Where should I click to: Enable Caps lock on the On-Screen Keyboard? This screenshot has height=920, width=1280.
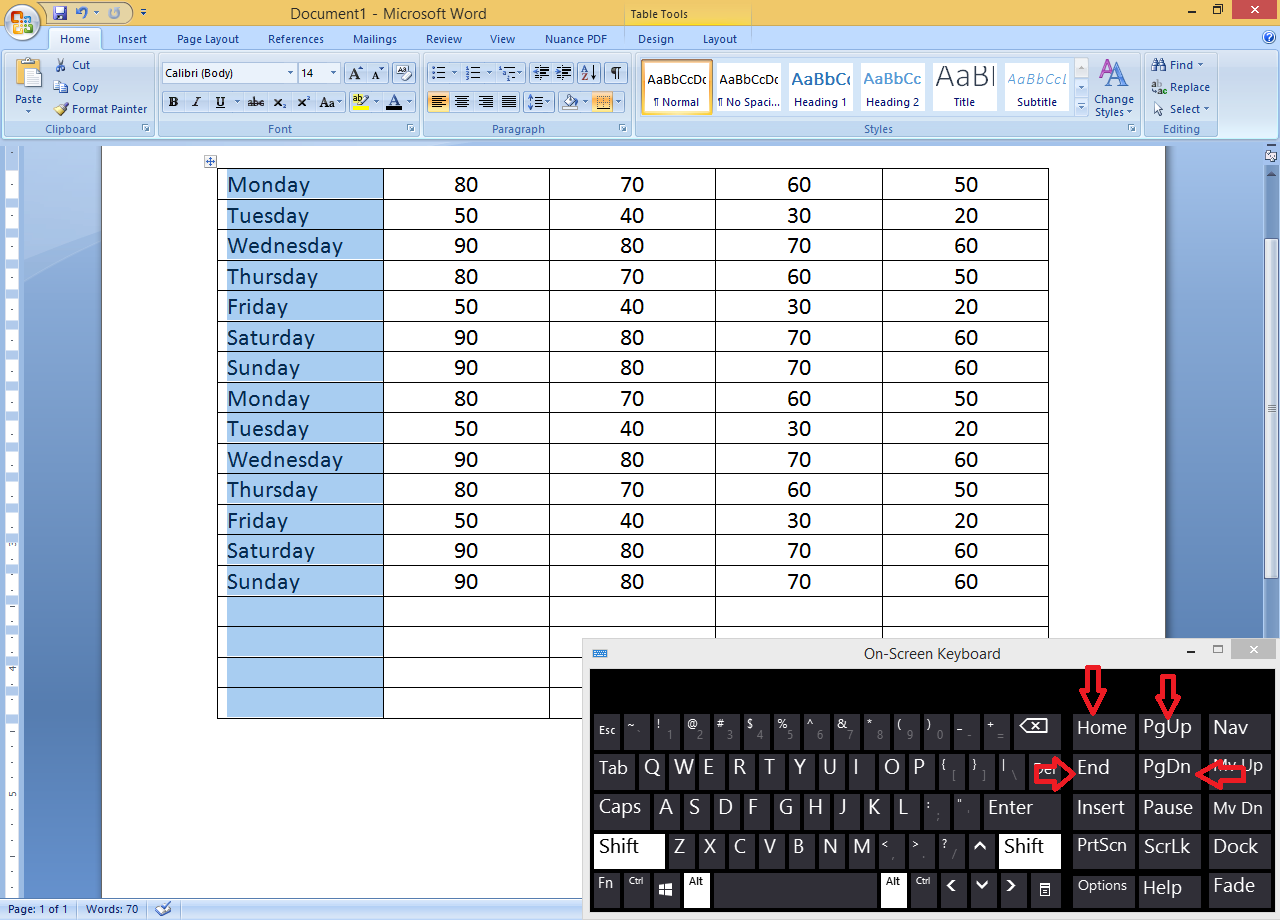(x=620, y=807)
